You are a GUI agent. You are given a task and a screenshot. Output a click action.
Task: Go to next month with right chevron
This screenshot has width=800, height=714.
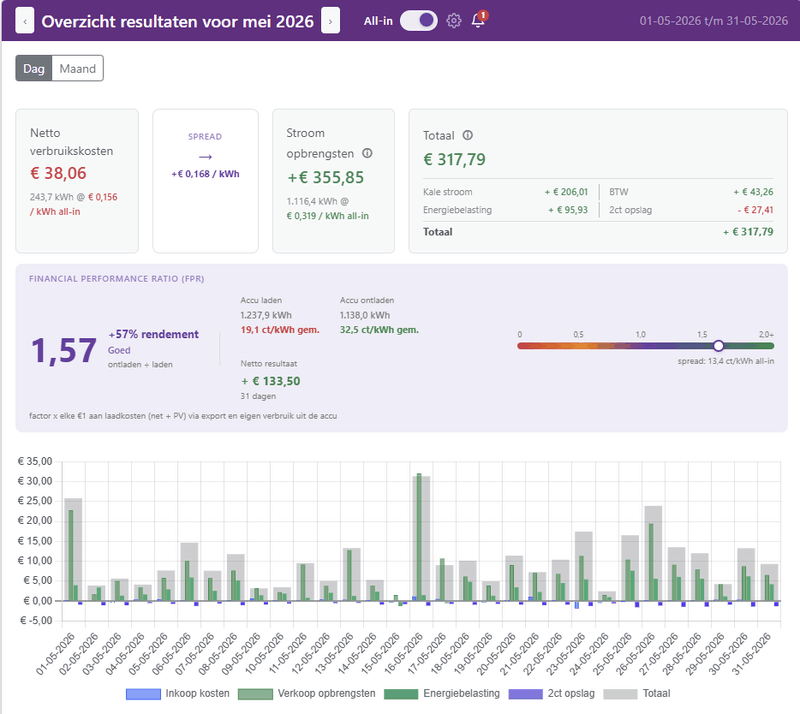pyautogui.click(x=330, y=21)
